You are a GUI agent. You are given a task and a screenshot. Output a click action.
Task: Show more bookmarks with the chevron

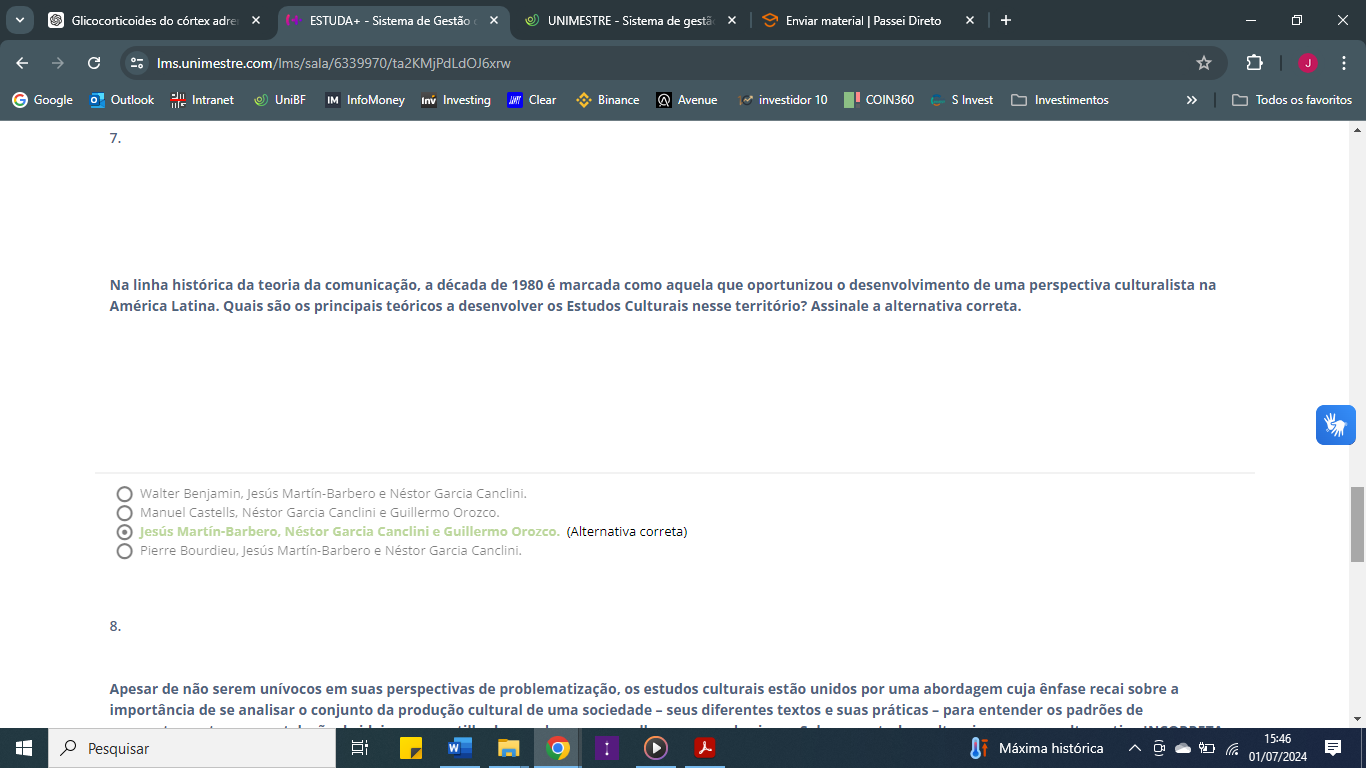tap(1191, 100)
